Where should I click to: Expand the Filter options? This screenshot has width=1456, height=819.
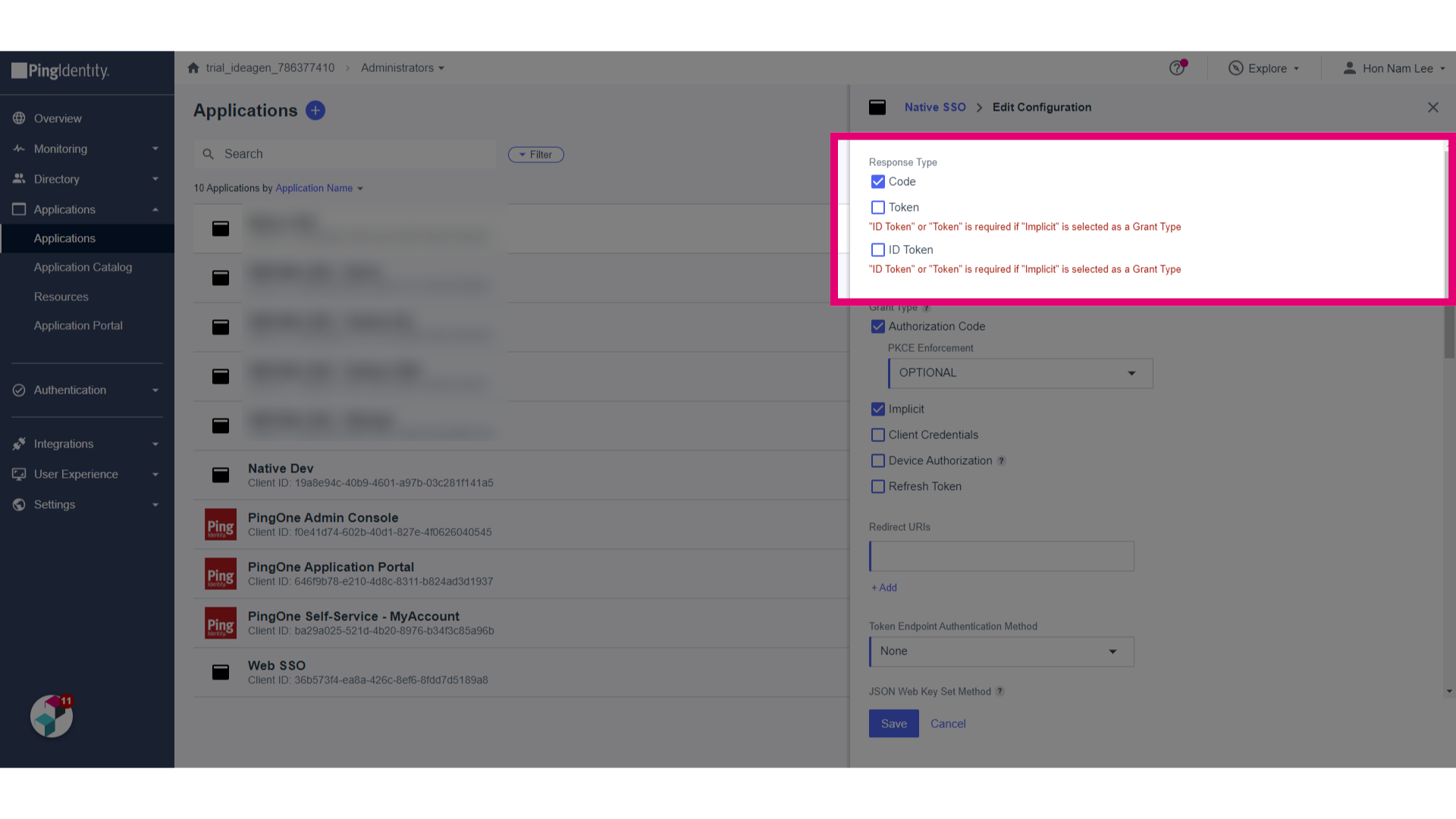536,155
